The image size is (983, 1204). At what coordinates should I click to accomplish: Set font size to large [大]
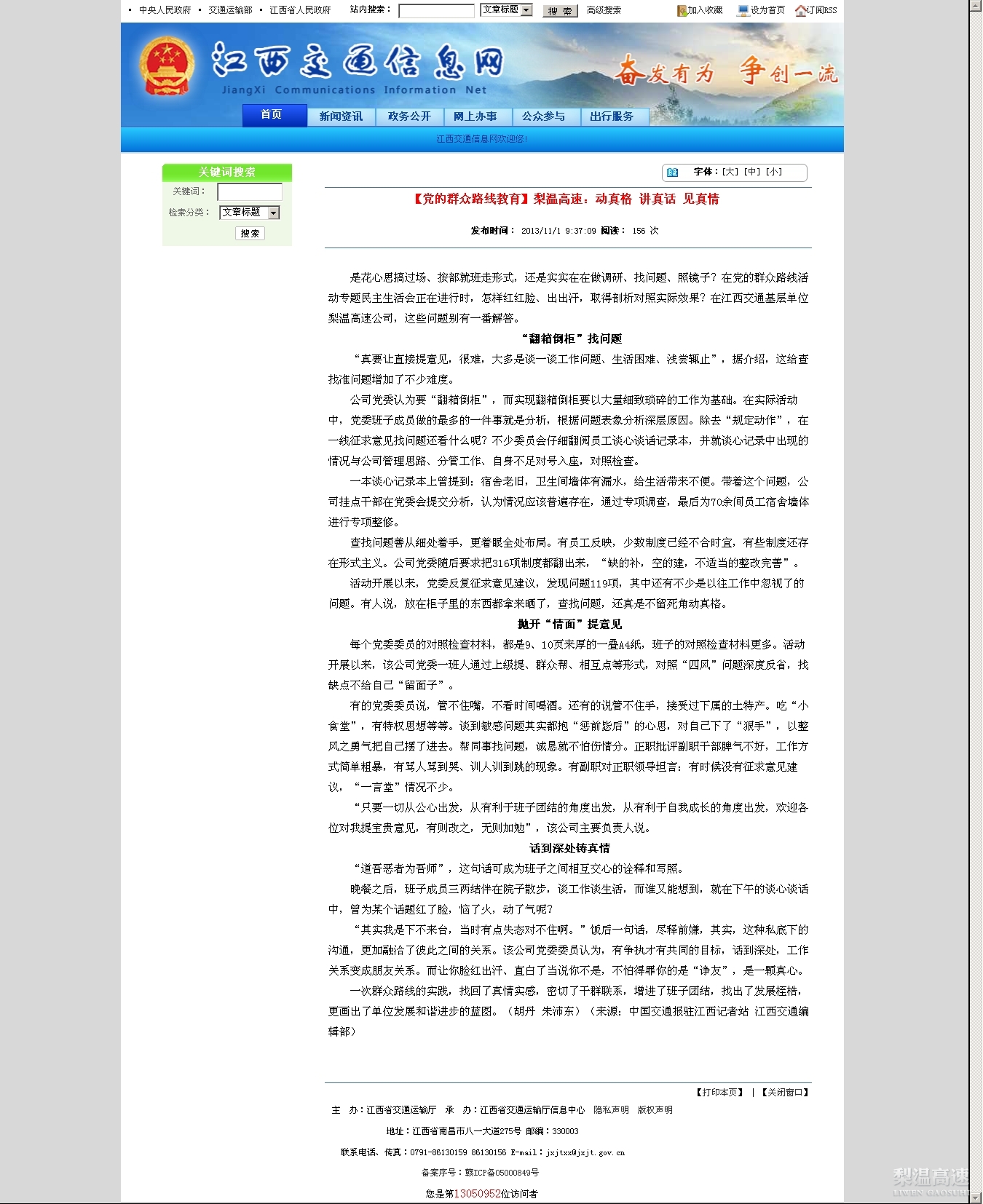tap(730, 172)
